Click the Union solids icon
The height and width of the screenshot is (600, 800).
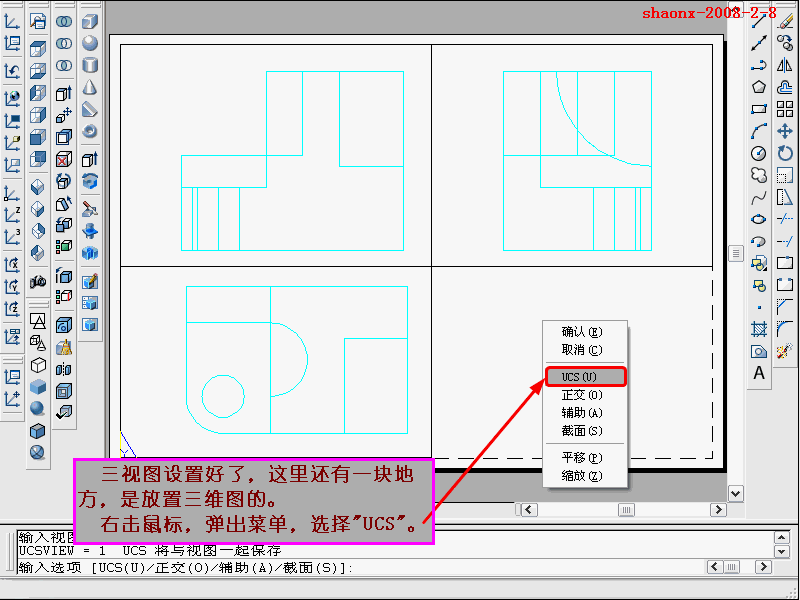(64, 21)
